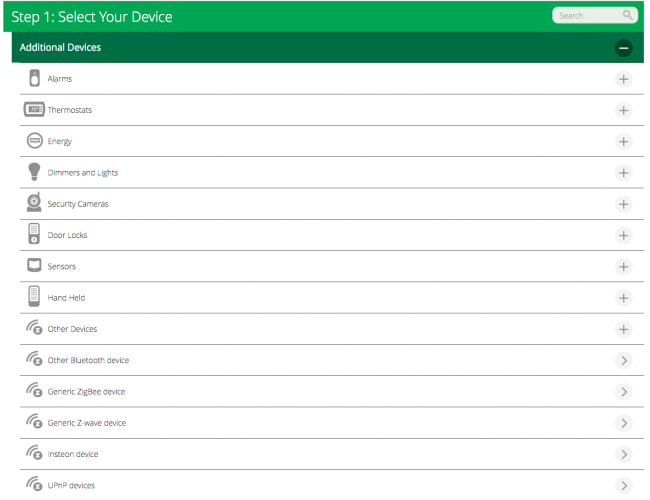Select the Dimmers and Lights label
Image resolution: width=650 pixels, height=500 pixels.
click(82, 173)
